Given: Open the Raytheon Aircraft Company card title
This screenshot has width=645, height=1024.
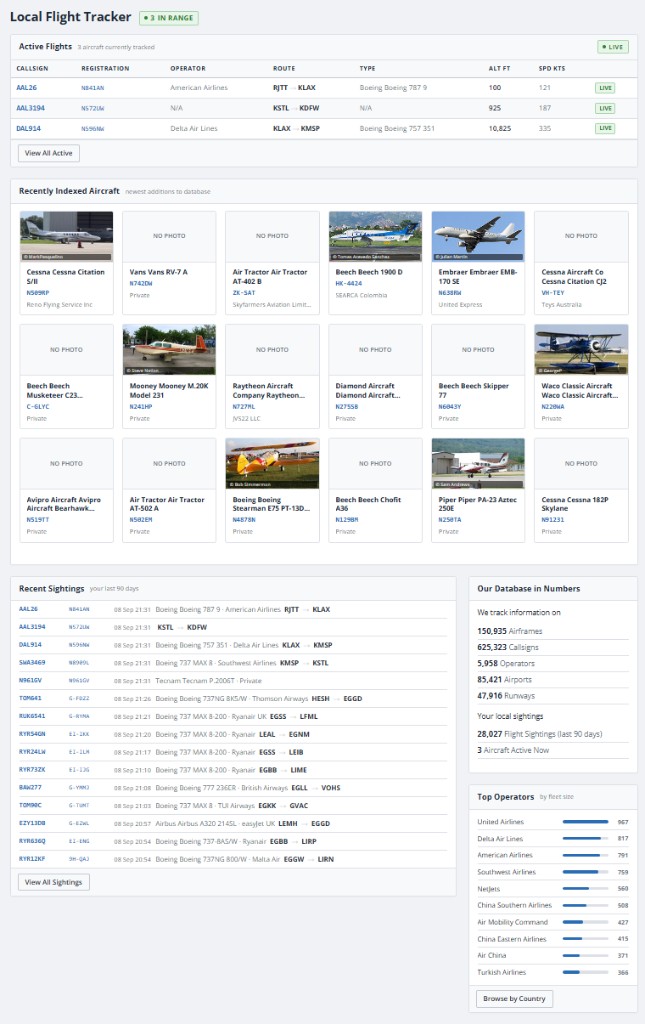Looking at the screenshot, I should (x=268, y=391).
